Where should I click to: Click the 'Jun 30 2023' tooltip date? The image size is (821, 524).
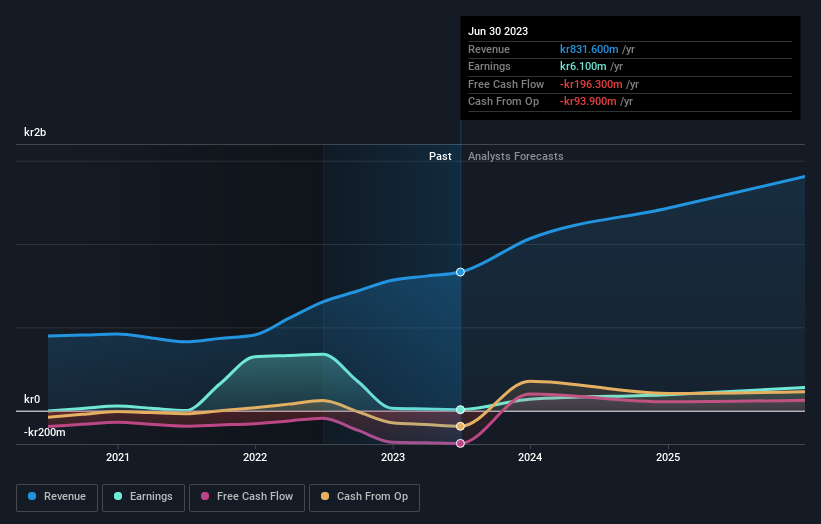pyautogui.click(x=498, y=31)
